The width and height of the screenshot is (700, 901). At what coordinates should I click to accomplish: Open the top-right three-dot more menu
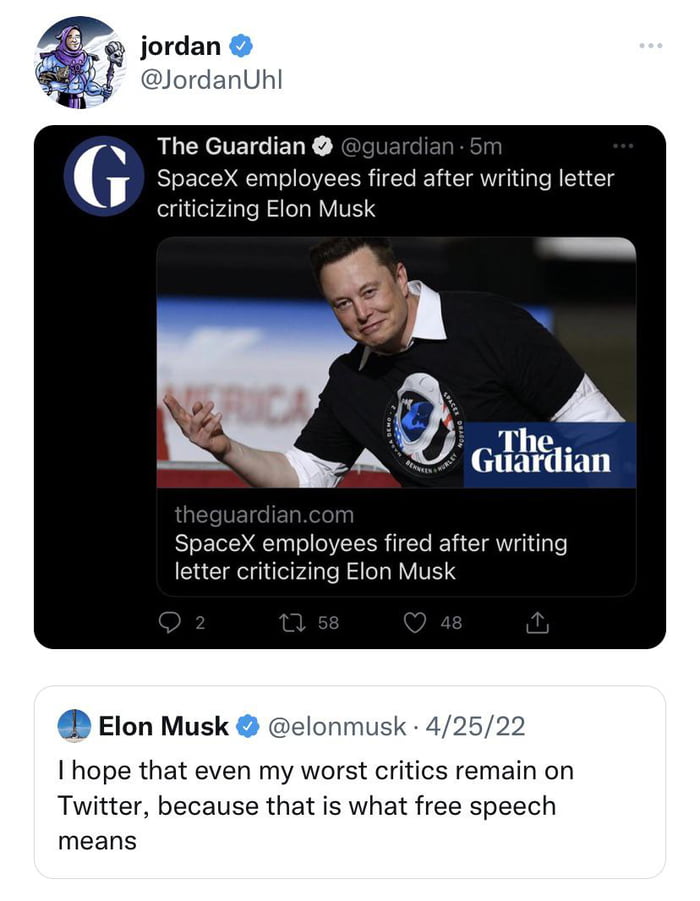click(x=652, y=46)
